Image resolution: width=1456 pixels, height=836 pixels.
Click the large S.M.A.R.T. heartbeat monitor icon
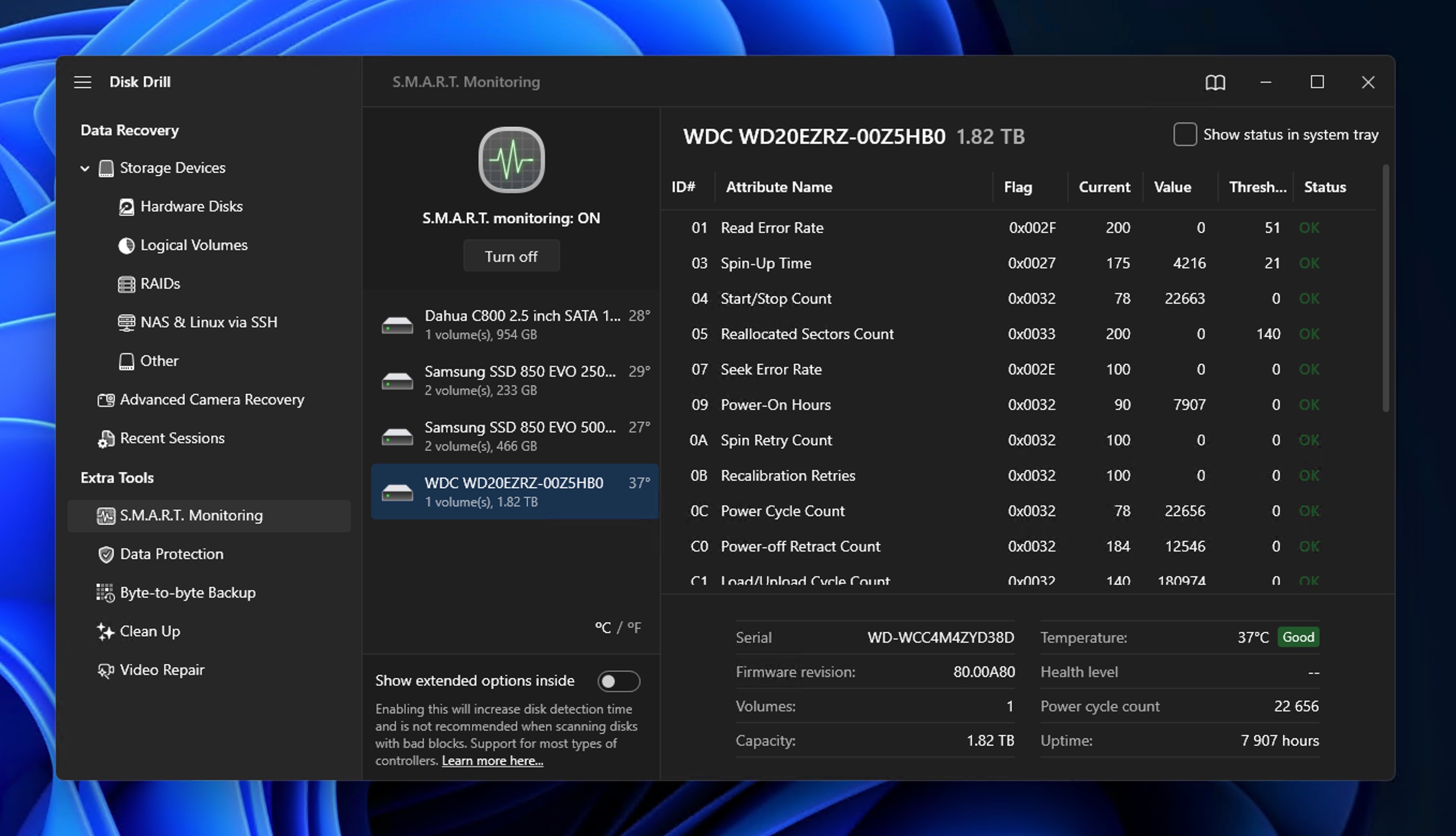point(511,159)
